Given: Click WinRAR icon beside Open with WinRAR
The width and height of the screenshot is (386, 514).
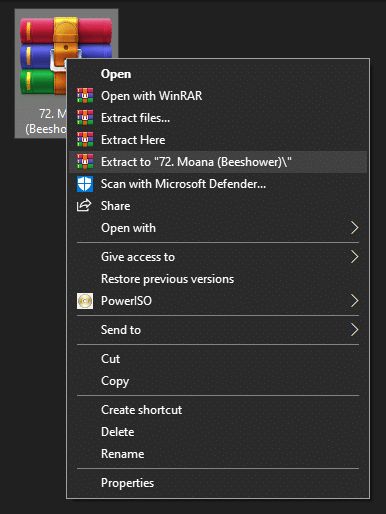Looking at the screenshot, I should [85, 96].
